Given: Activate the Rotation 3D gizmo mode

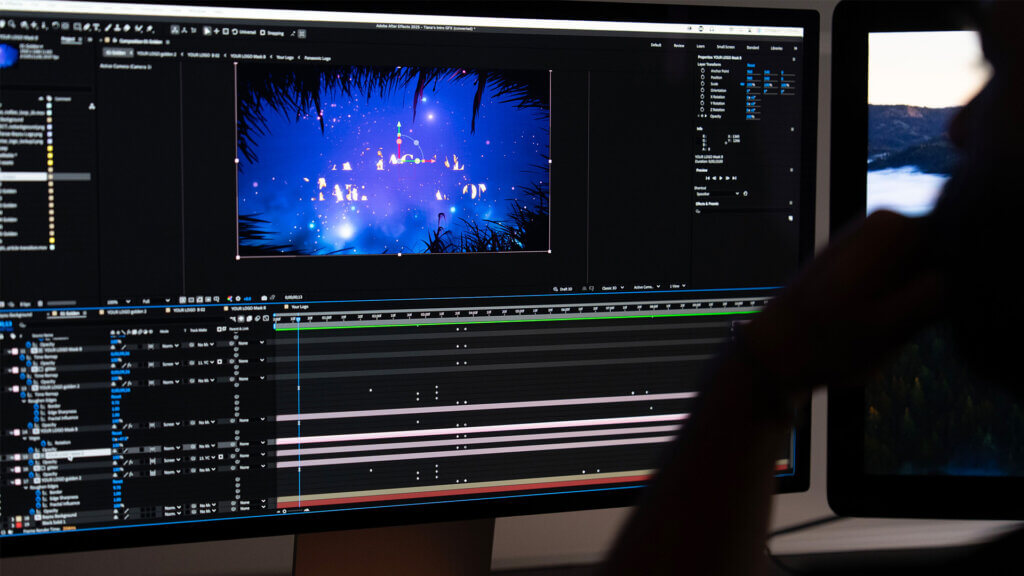Looking at the screenshot, I should (x=234, y=32).
